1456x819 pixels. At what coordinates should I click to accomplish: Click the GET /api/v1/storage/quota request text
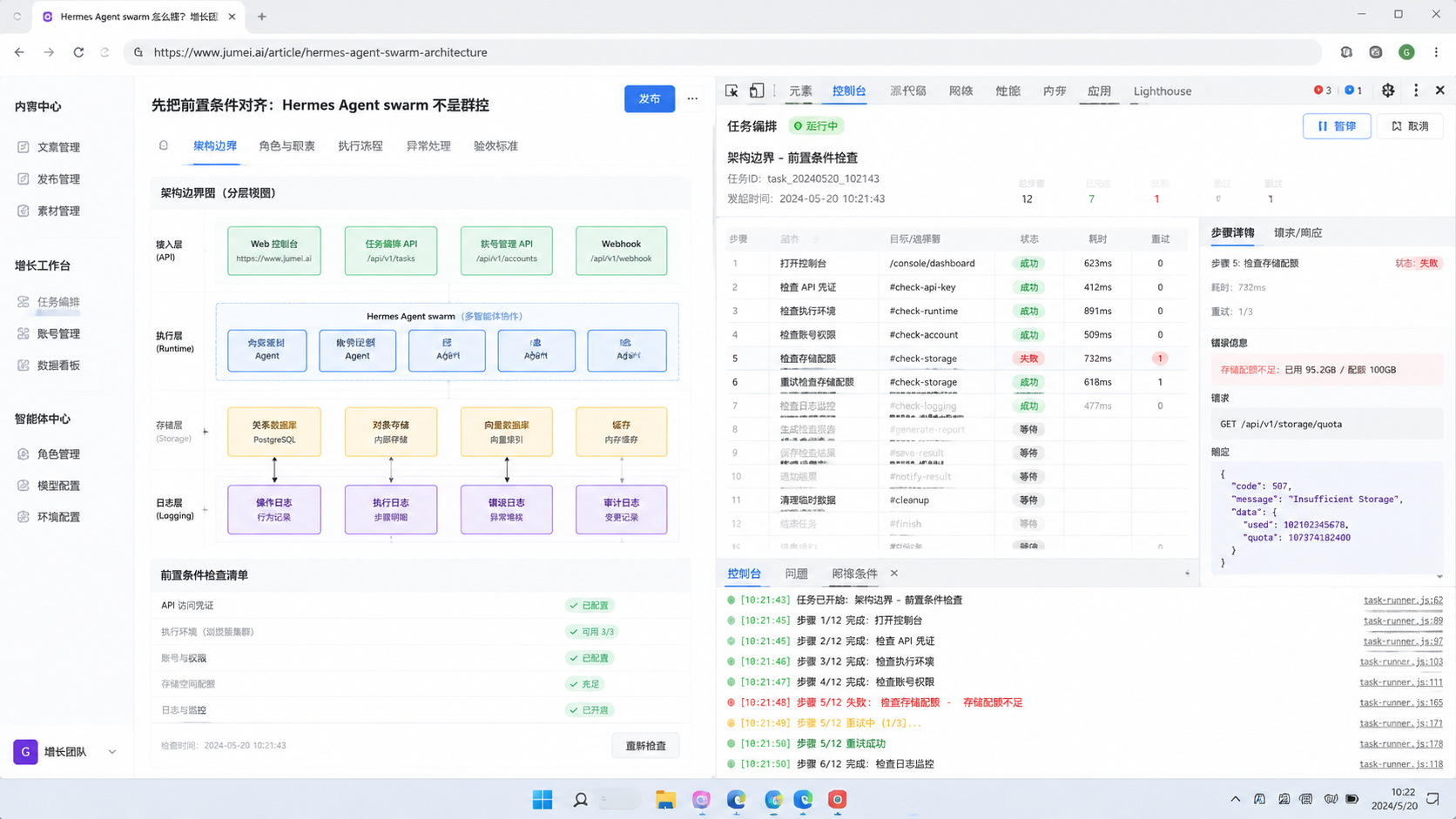(1281, 424)
